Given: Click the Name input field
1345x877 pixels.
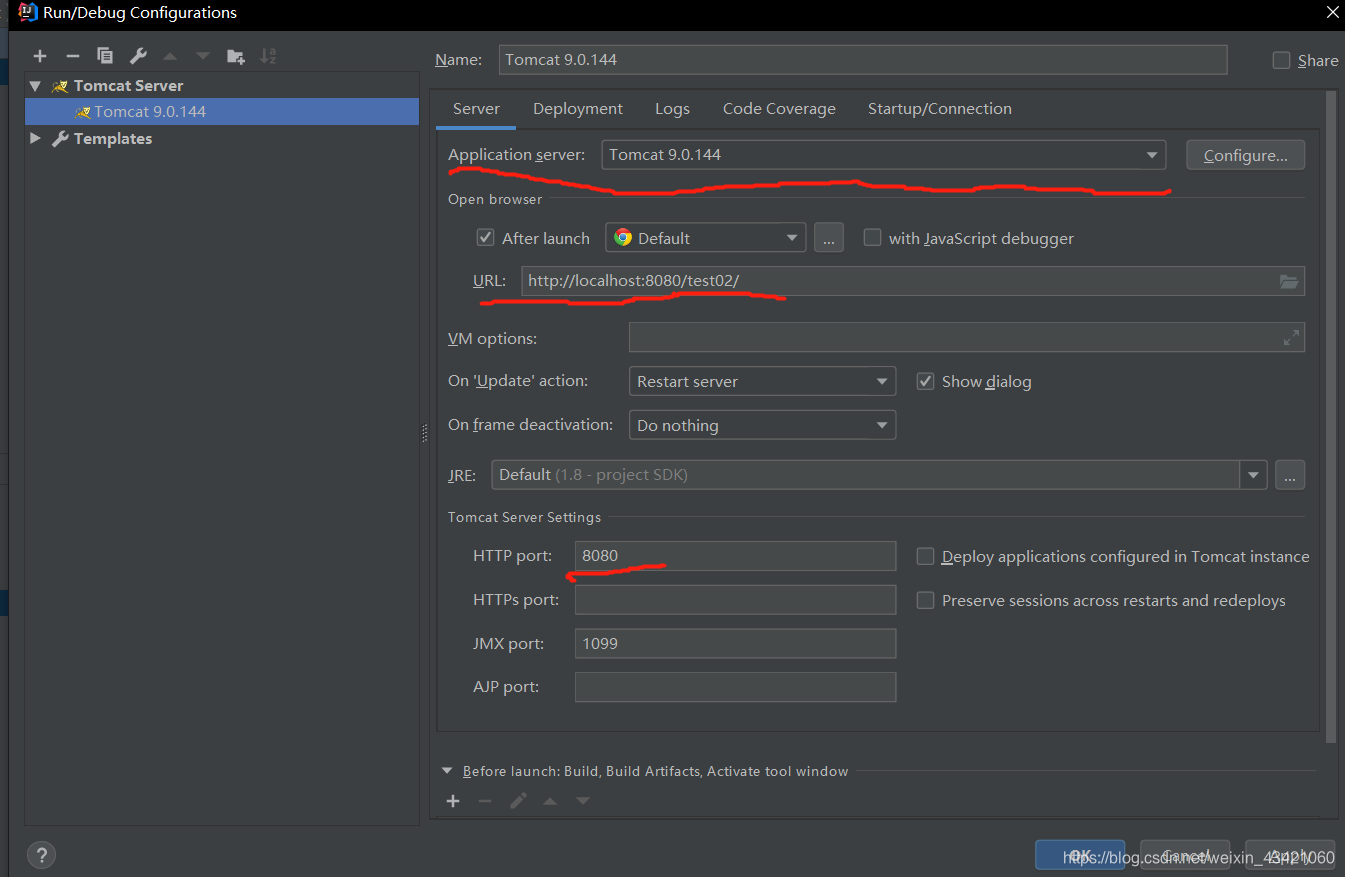Looking at the screenshot, I should click(863, 60).
